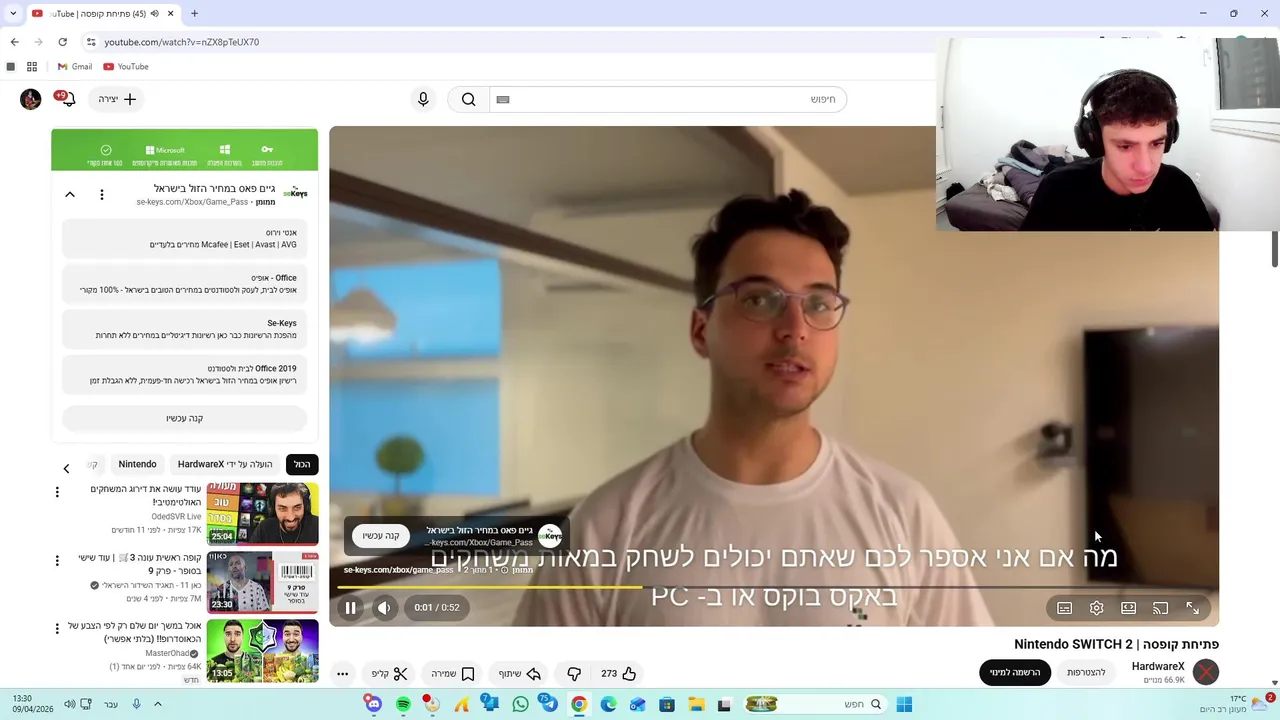The image size is (1280, 720).
Task: Seek on the video progress bar
Action: click(774, 587)
